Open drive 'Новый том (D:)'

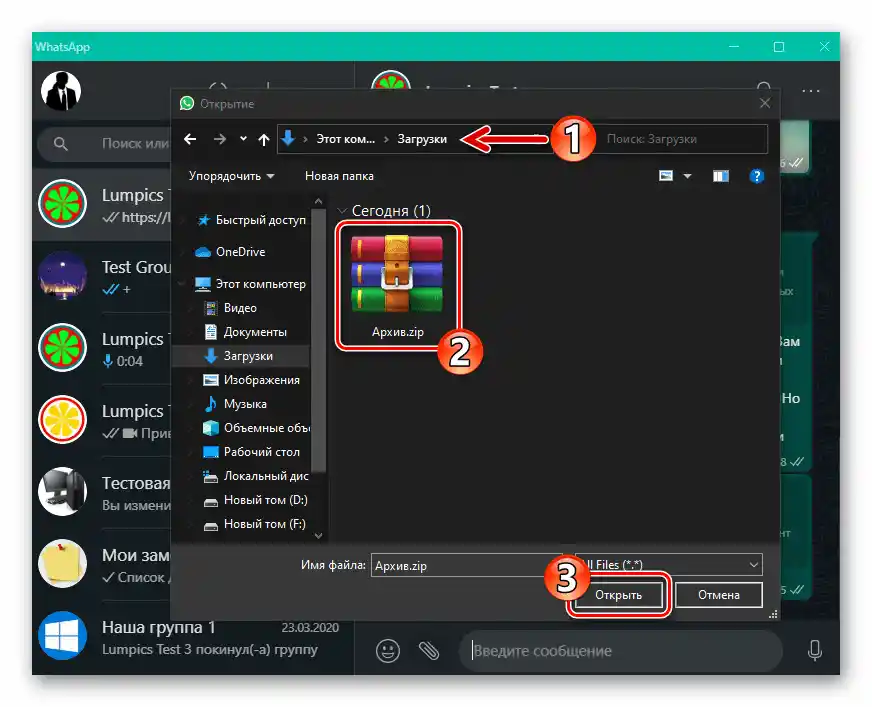[255, 500]
